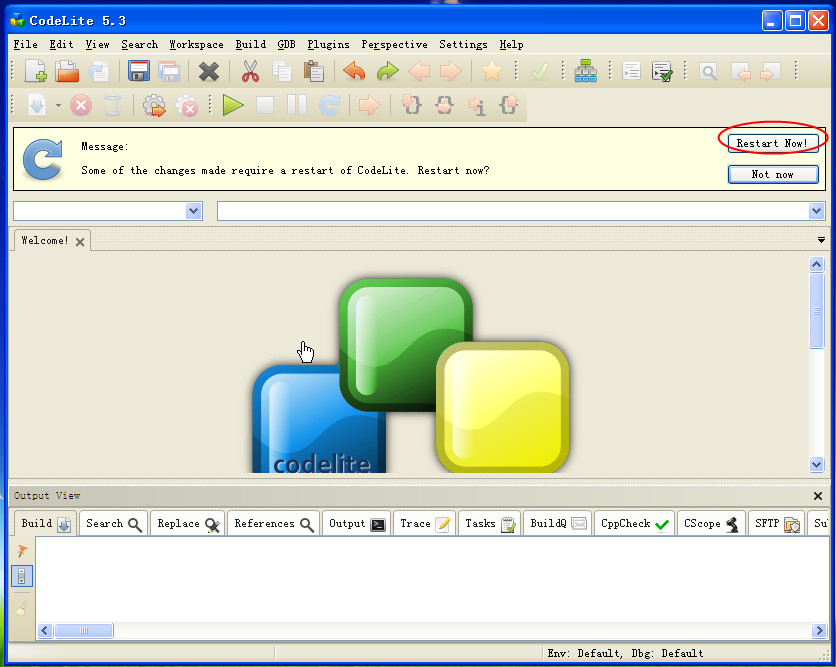Open the Workspace menu
The image size is (836, 667).
196,44
